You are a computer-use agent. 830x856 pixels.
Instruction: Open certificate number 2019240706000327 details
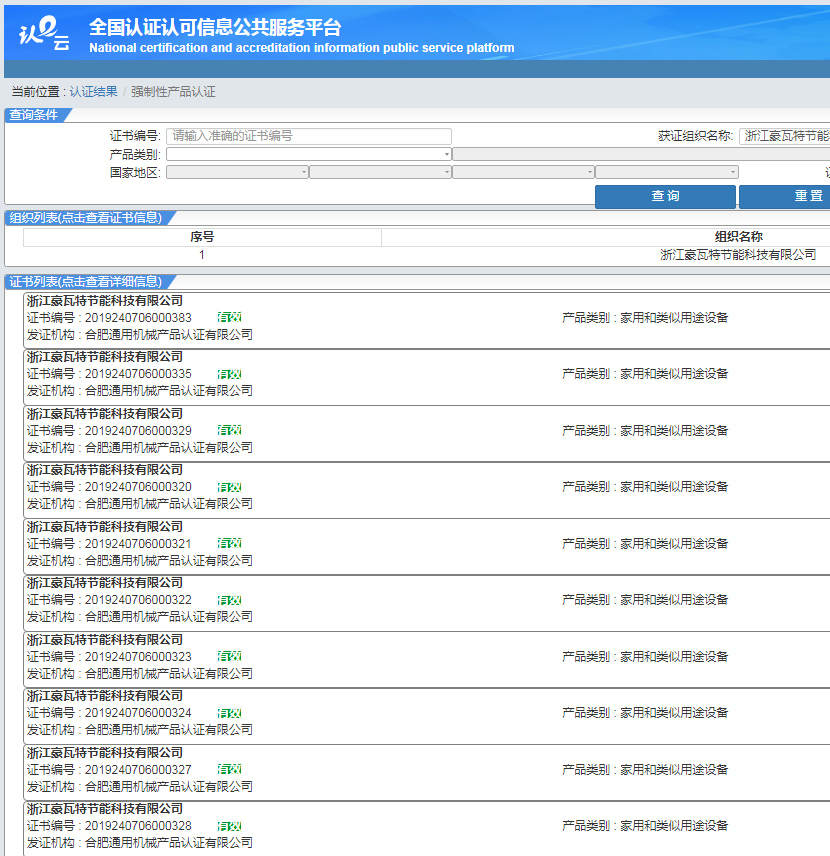click(x=138, y=770)
